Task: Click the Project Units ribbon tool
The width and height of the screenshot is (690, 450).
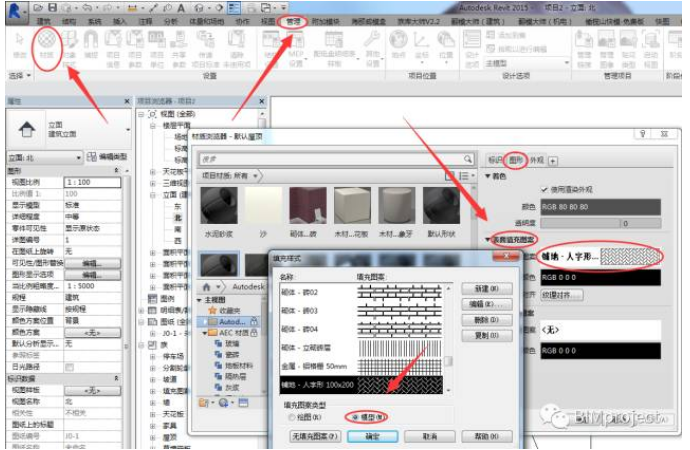Action: tap(157, 48)
